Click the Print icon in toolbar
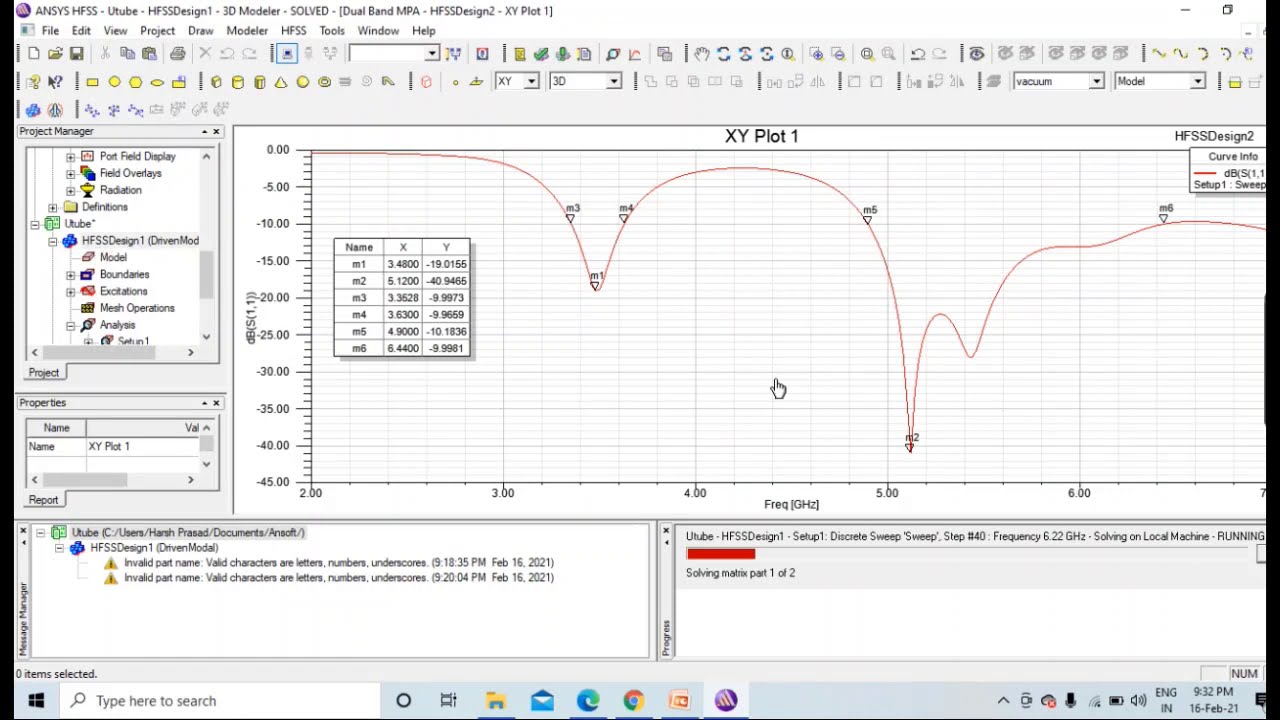Image resolution: width=1280 pixels, height=720 pixels. point(177,54)
